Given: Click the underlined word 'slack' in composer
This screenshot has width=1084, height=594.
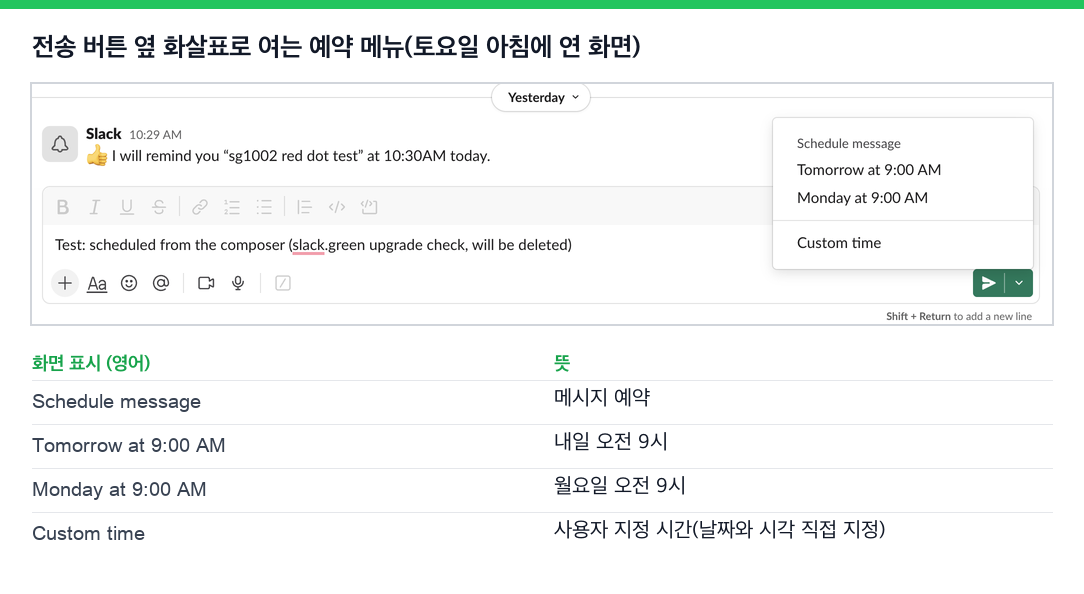Looking at the screenshot, I should pyautogui.click(x=308, y=245).
